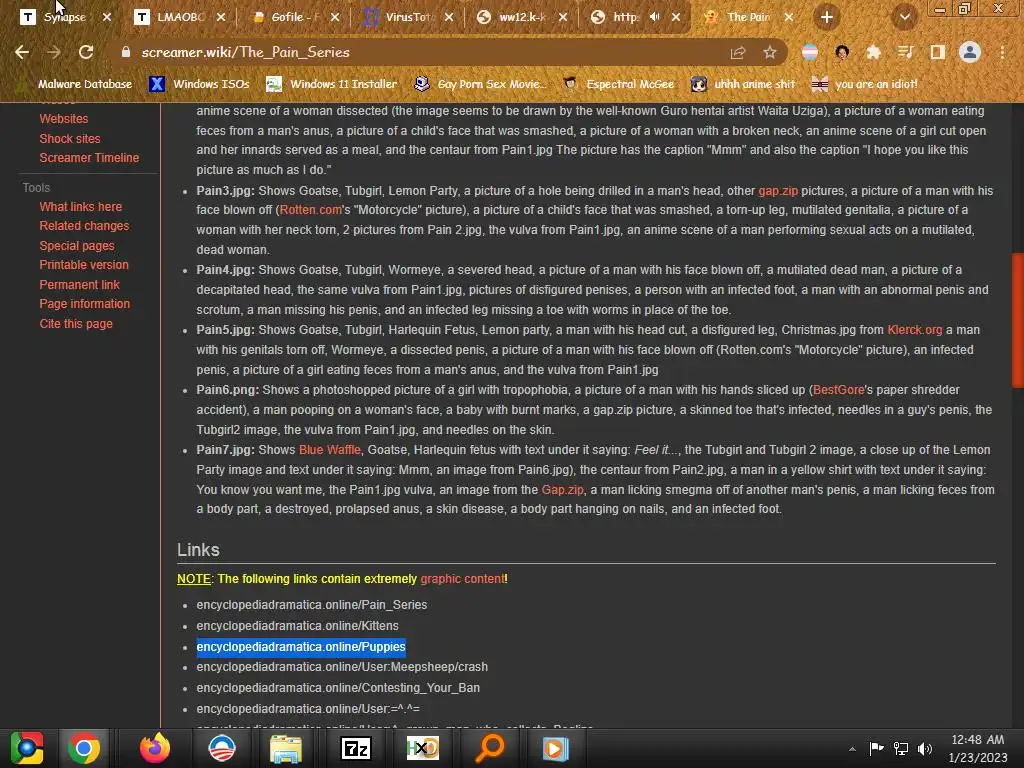This screenshot has width=1024, height=768.
Task: Launch 7-Zip from the taskbar
Action: click(x=356, y=748)
